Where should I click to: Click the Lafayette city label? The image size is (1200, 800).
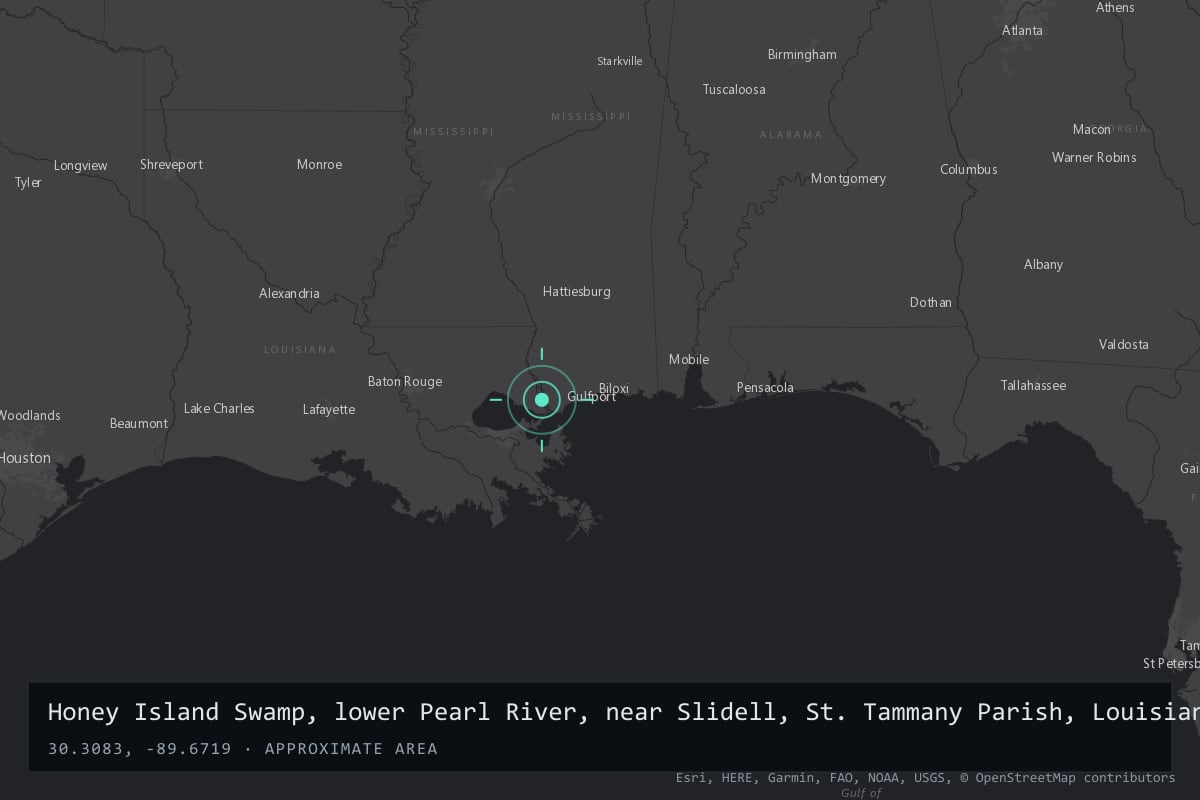tap(329, 409)
